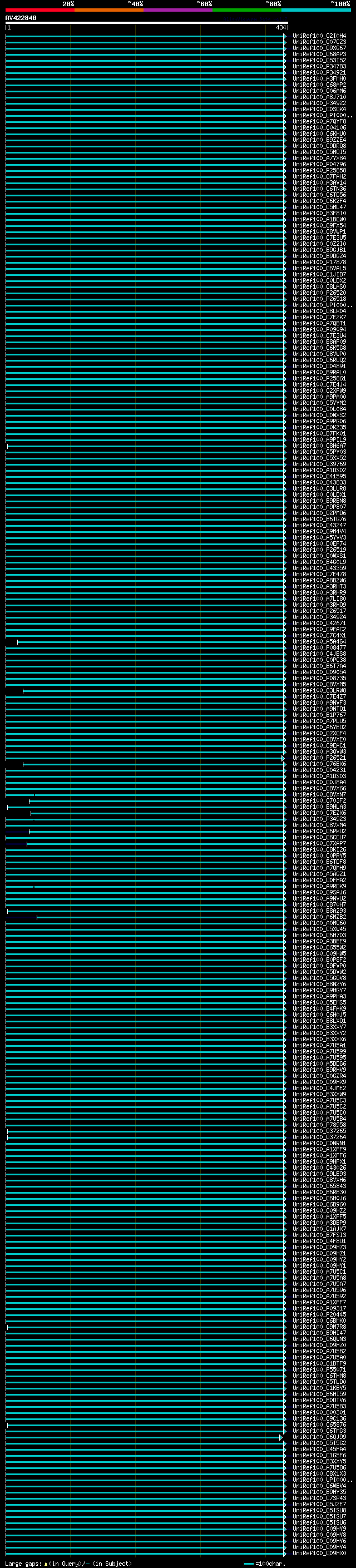Click hit label UniRef100_Q703F2
The width and height of the screenshot is (356, 1568).
tap(319, 801)
